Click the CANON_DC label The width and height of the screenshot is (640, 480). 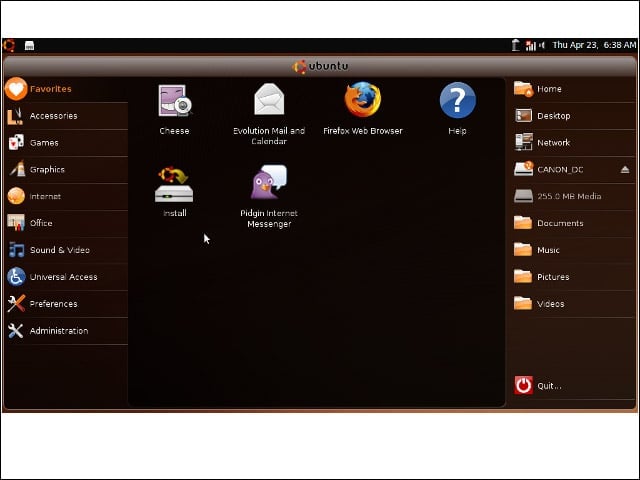tap(560, 169)
